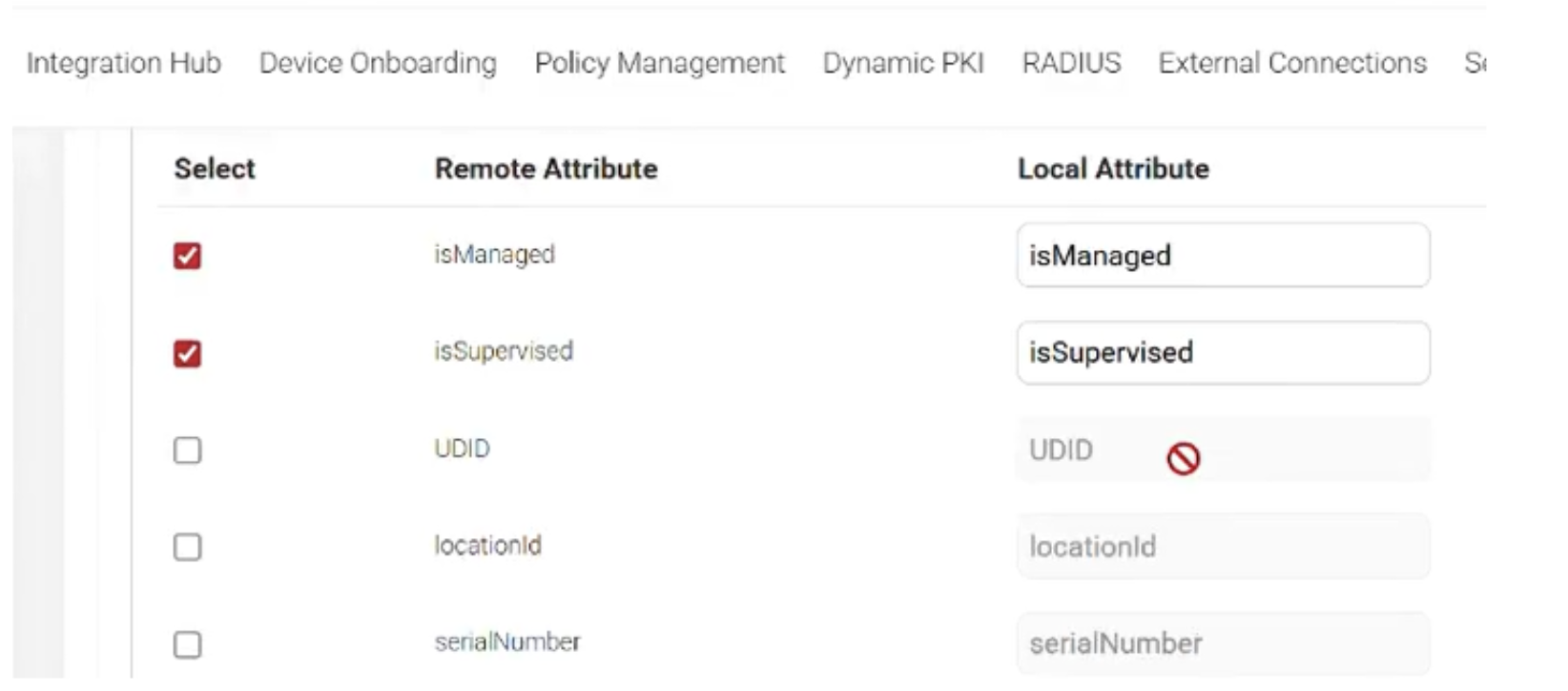1568x691 pixels.
Task: Select the Dynamic PKI tab
Action: 902,63
